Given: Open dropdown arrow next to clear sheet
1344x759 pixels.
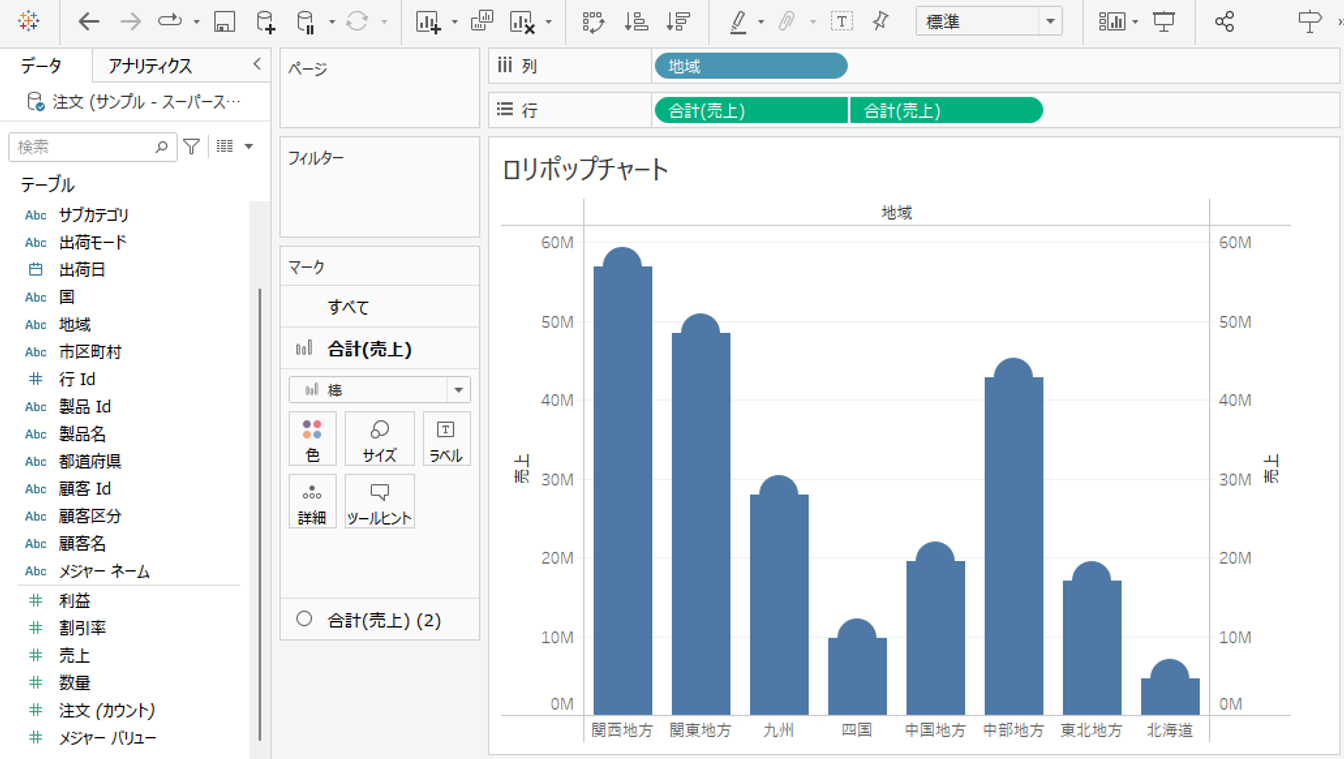Looking at the screenshot, I should point(548,22).
